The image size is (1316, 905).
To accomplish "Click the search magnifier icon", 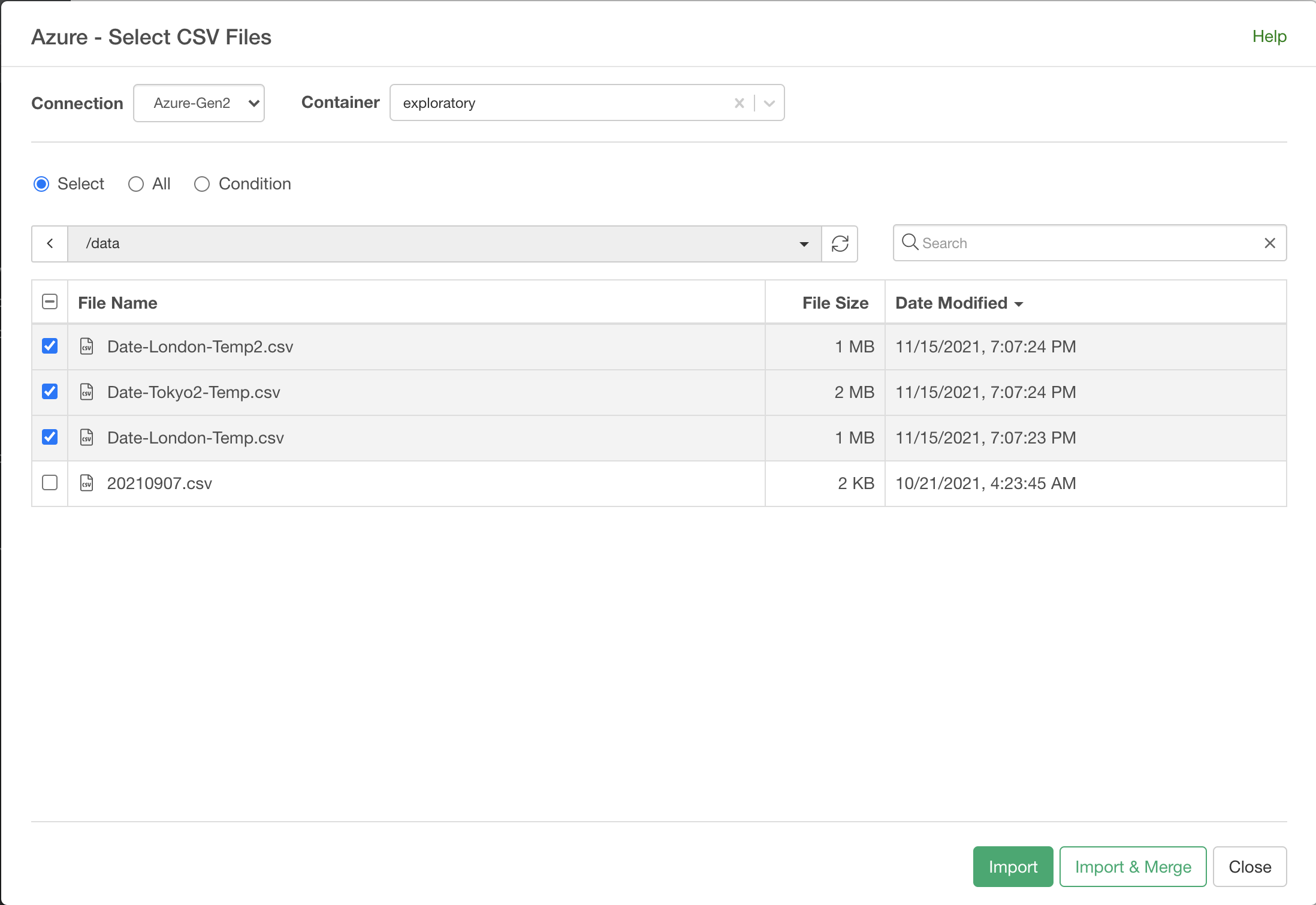I will point(910,242).
